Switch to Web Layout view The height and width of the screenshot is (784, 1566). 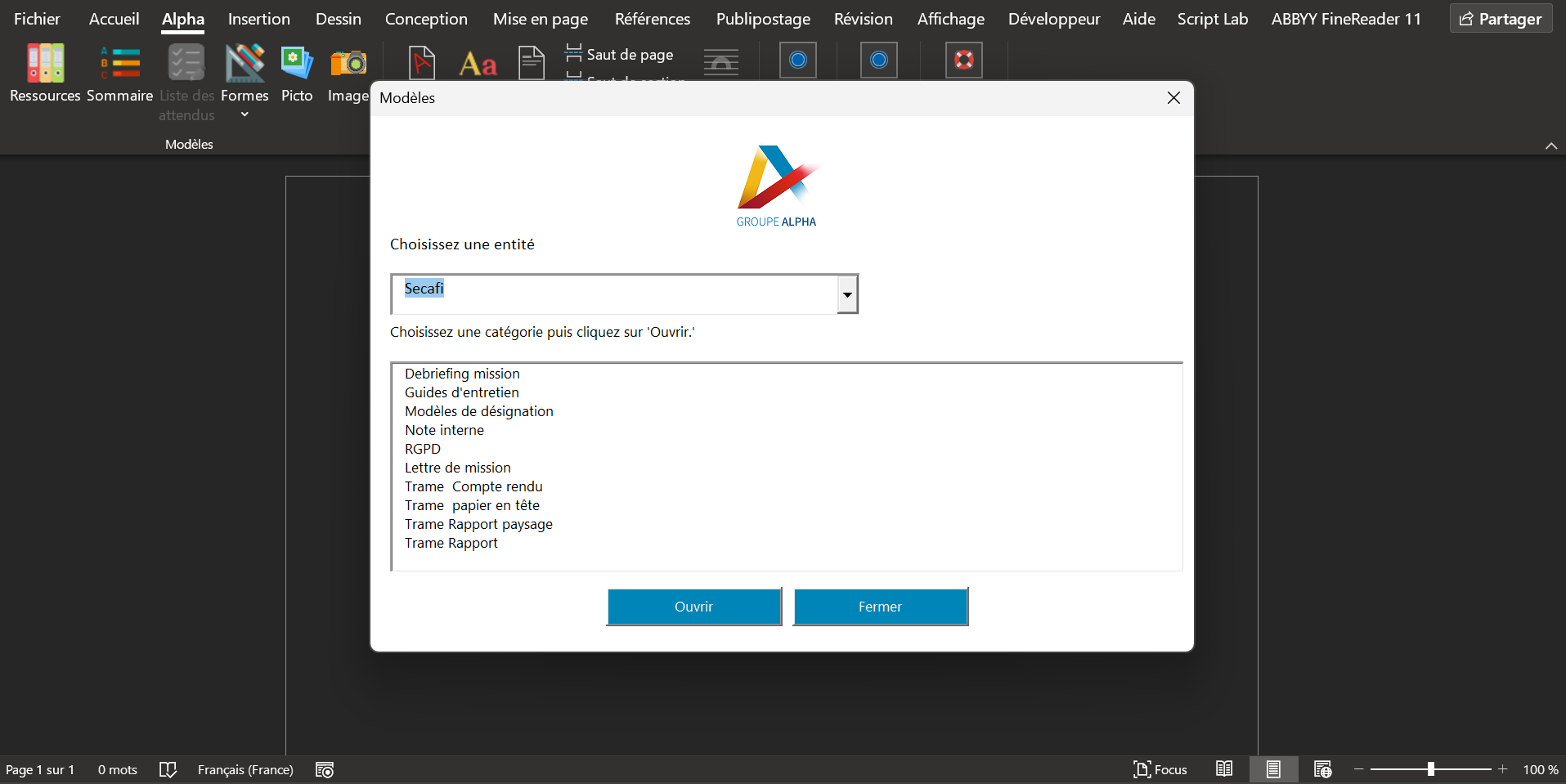pos(1322,770)
